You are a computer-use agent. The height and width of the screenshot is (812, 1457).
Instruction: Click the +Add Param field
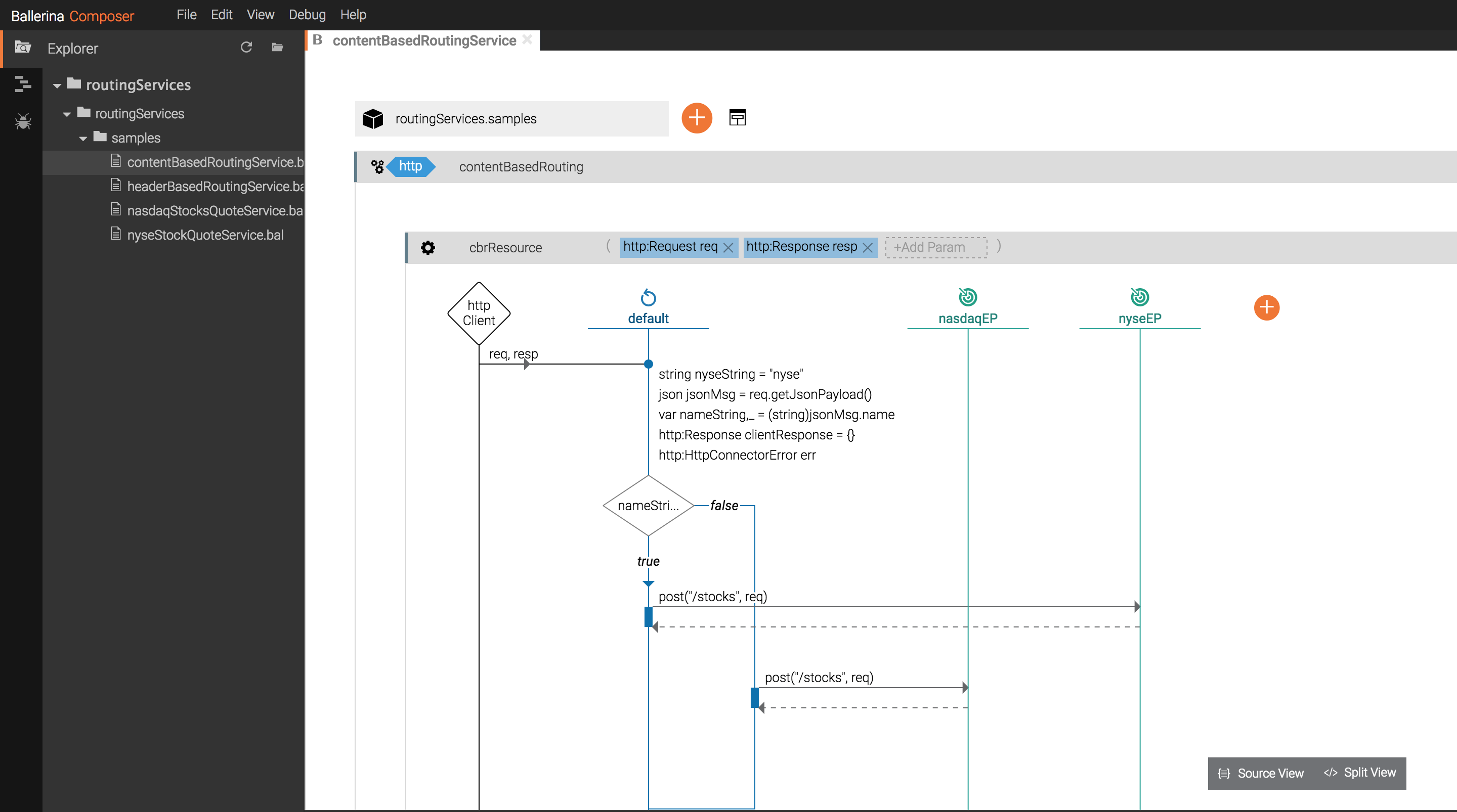(935, 248)
